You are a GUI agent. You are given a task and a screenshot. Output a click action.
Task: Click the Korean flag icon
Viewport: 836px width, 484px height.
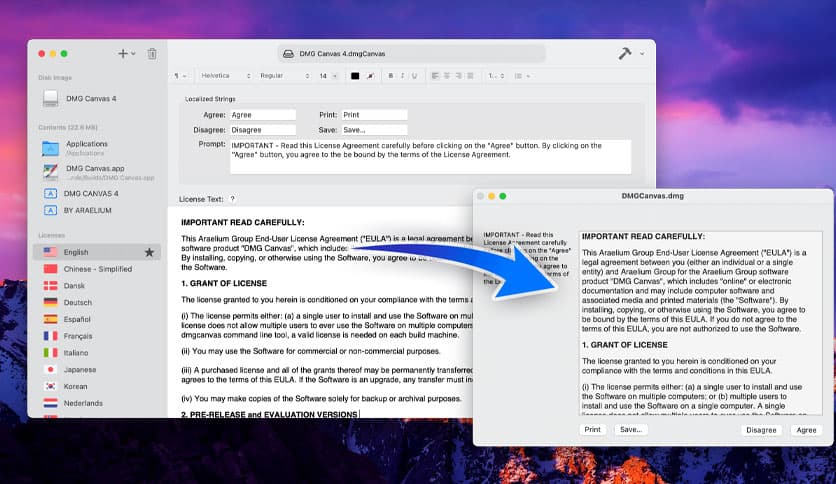[50, 386]
